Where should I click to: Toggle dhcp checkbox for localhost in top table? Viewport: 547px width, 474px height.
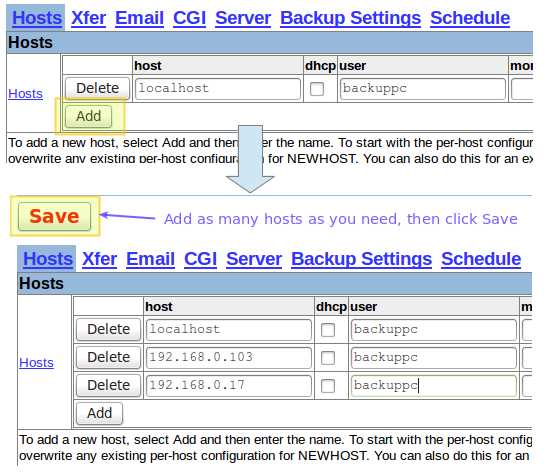click(x=317, y=89)
